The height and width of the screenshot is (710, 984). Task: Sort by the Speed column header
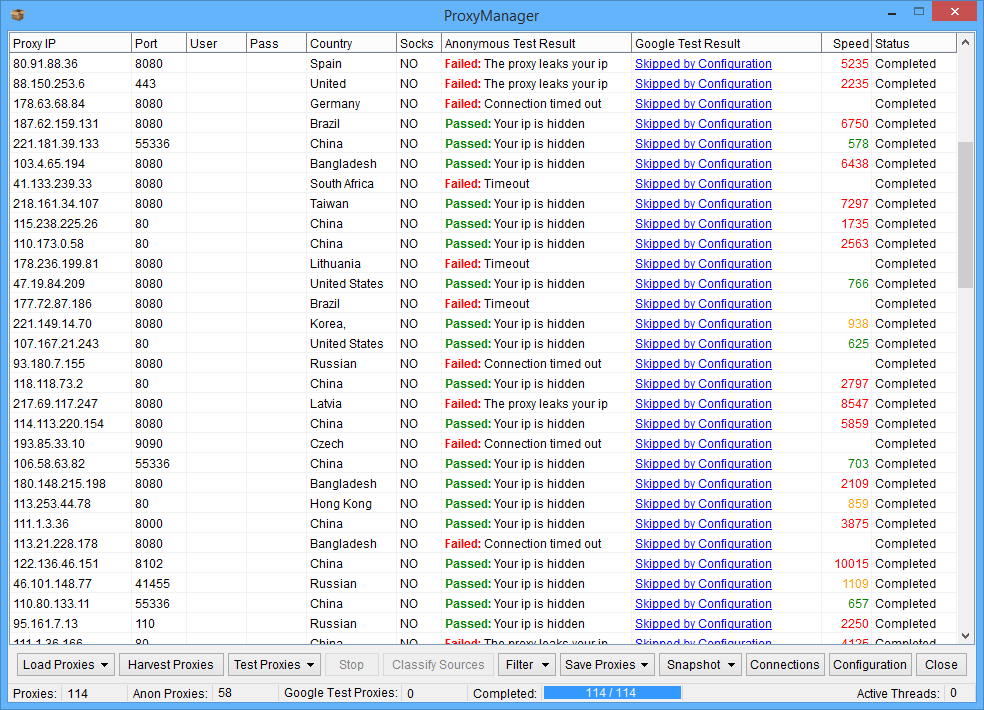click(850, 43)
